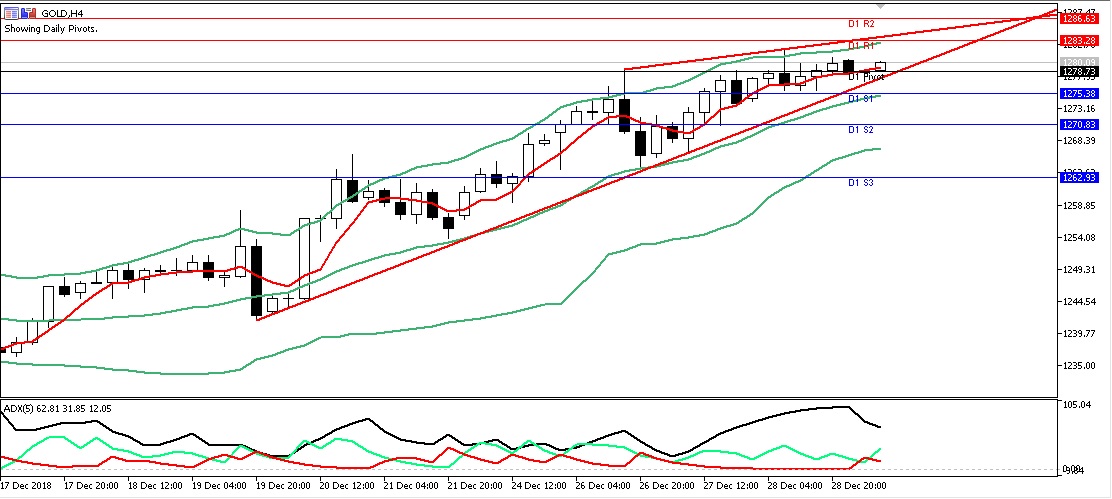1112x499 pixels.
Task: Click the 1262.93 blue price tag
Action: (1079, 177)
